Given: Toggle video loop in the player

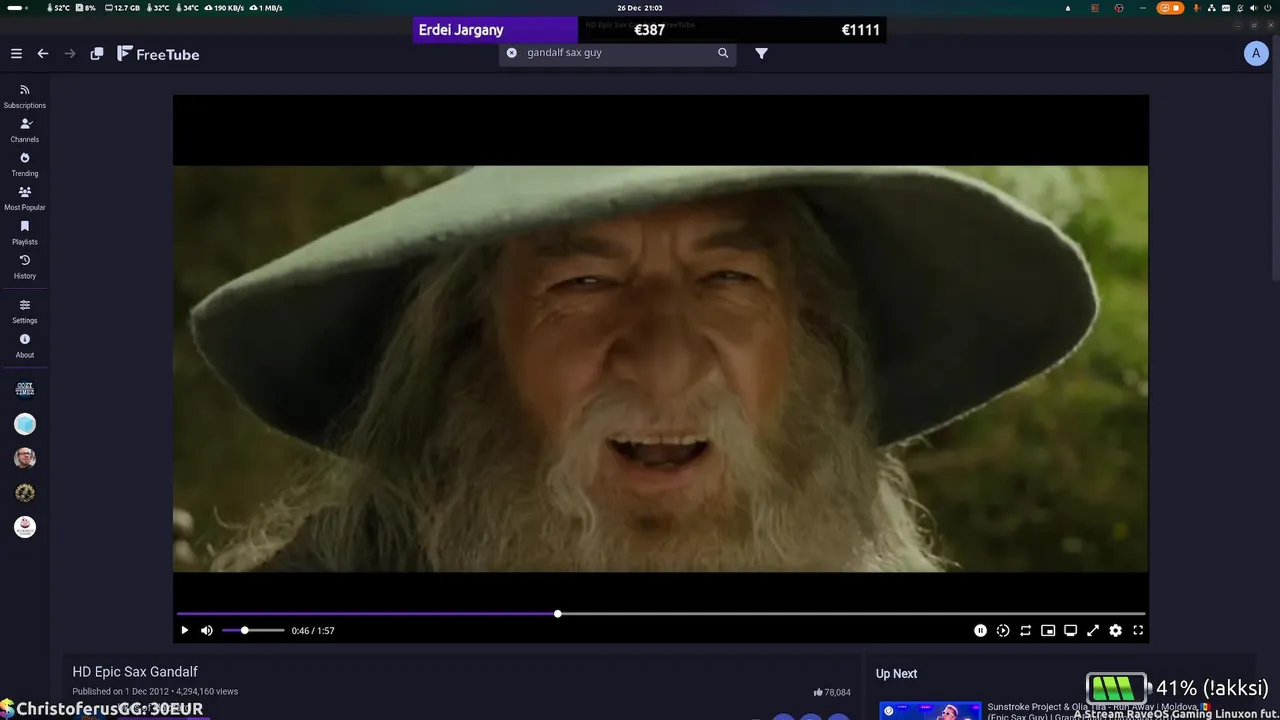Looking at the screenshot, I should [1025, 630].
